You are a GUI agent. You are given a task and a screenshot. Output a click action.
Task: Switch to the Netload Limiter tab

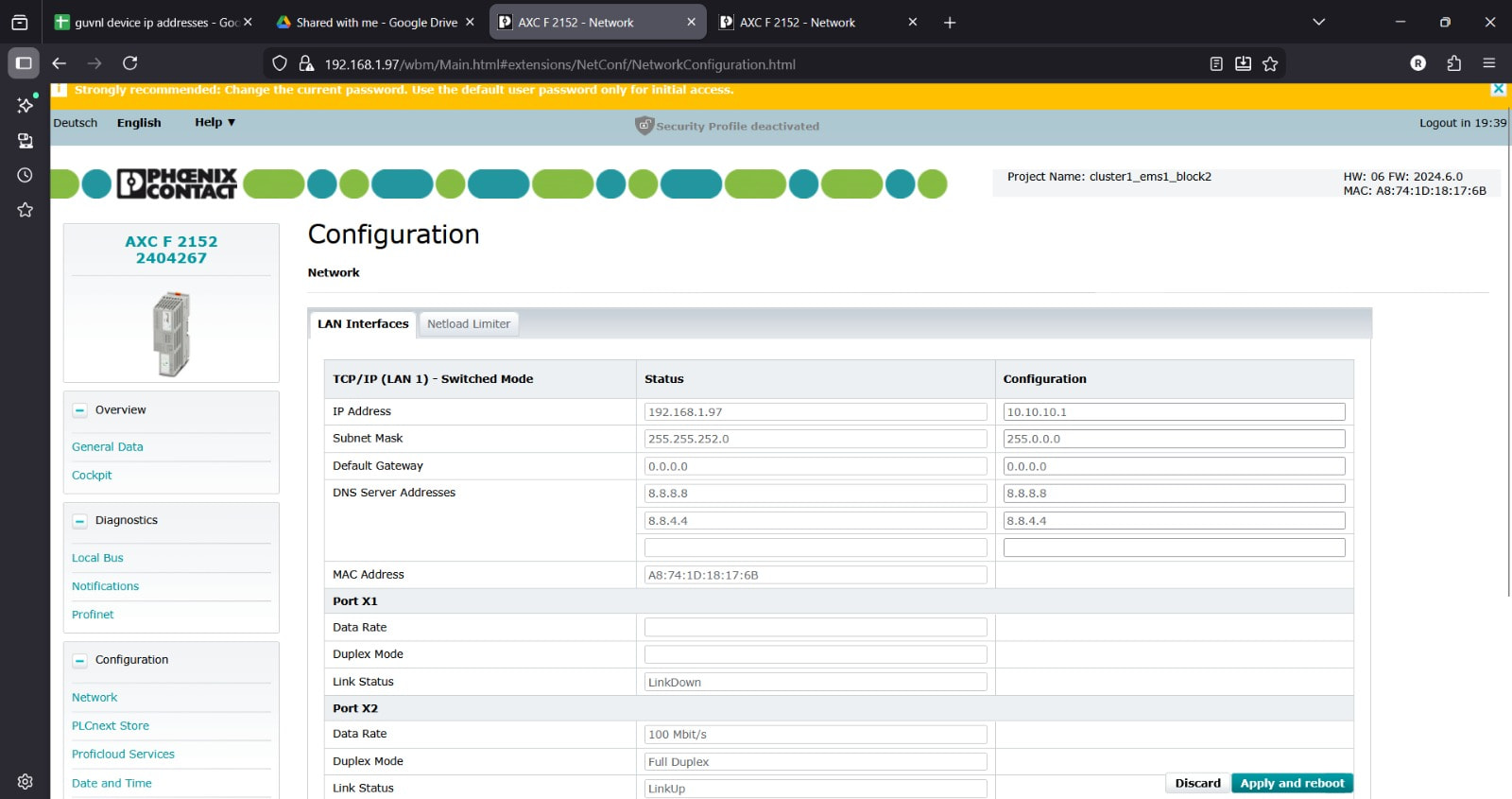click(x=468, y=323)
